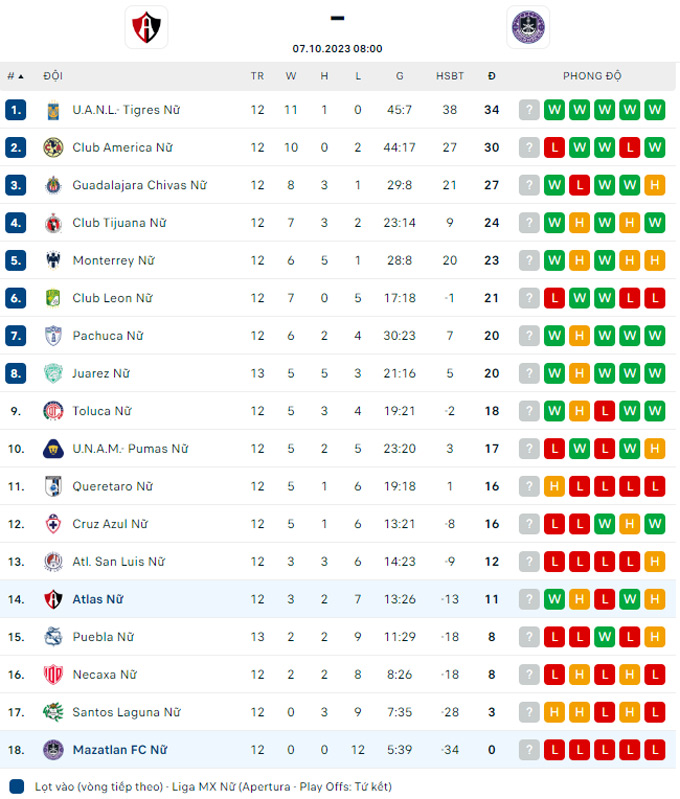Click the Guadalajara Chivas crest icon
680x799 pixels.
coord(53,185)
